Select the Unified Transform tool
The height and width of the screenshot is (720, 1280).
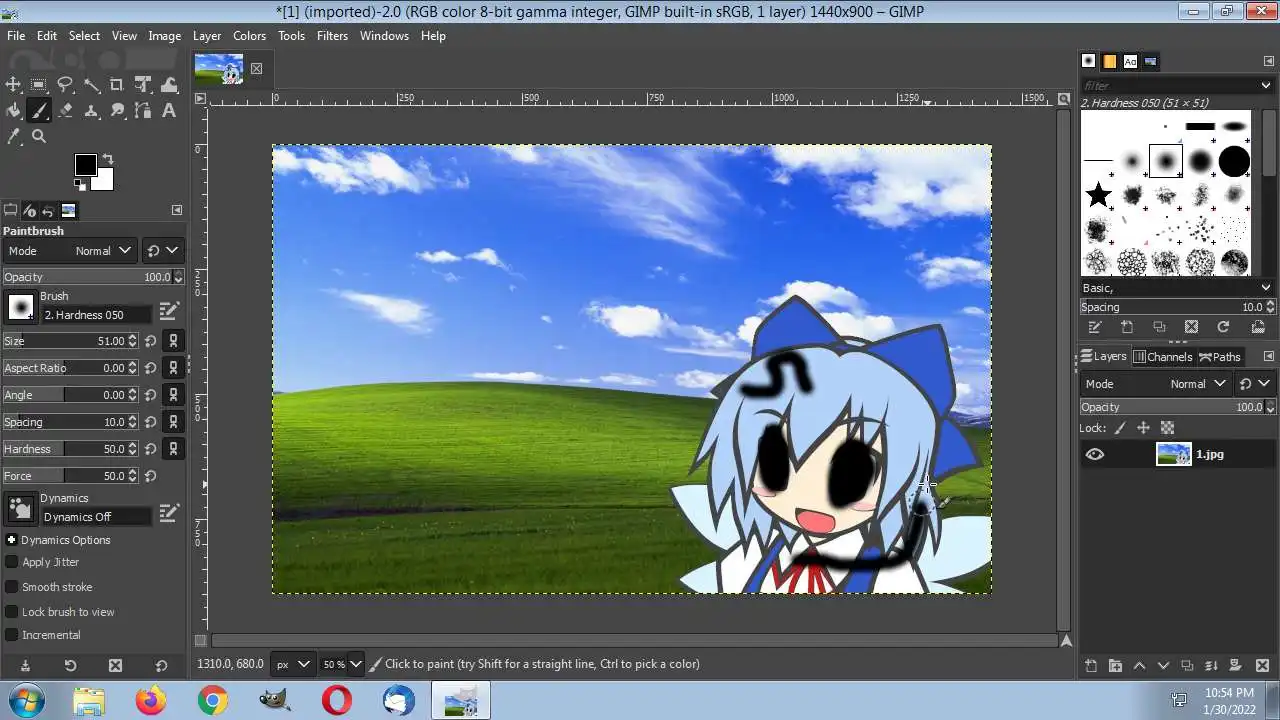143,85
